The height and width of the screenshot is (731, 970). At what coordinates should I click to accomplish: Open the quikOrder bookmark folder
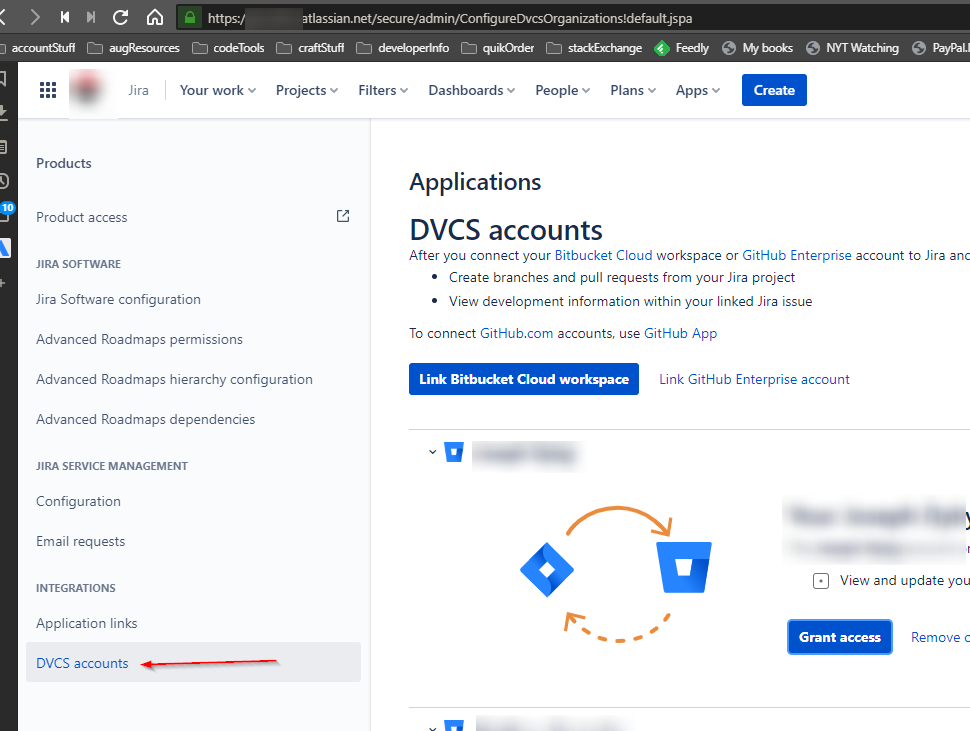tap(498, 48)
